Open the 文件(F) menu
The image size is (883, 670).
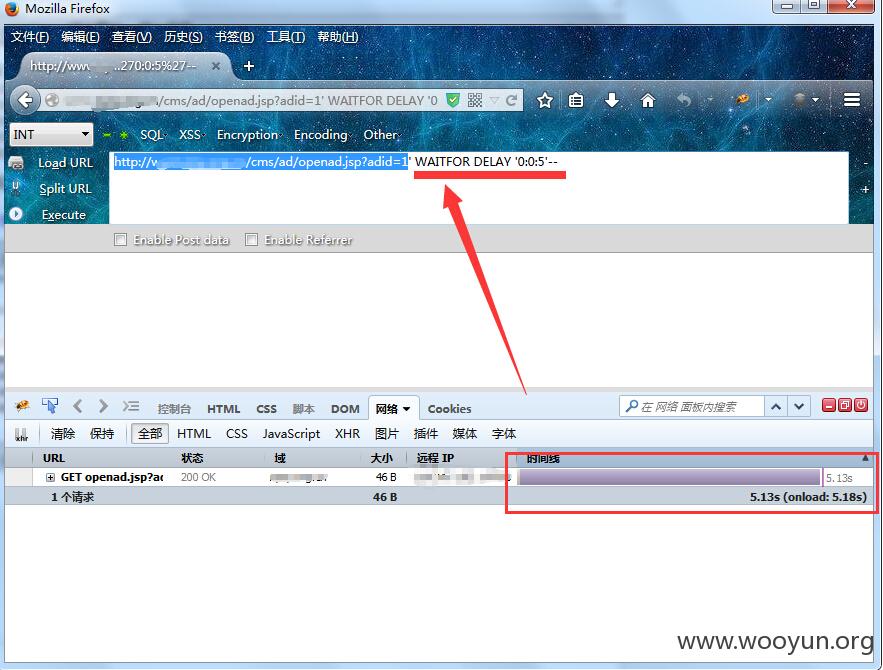(30, 37)
